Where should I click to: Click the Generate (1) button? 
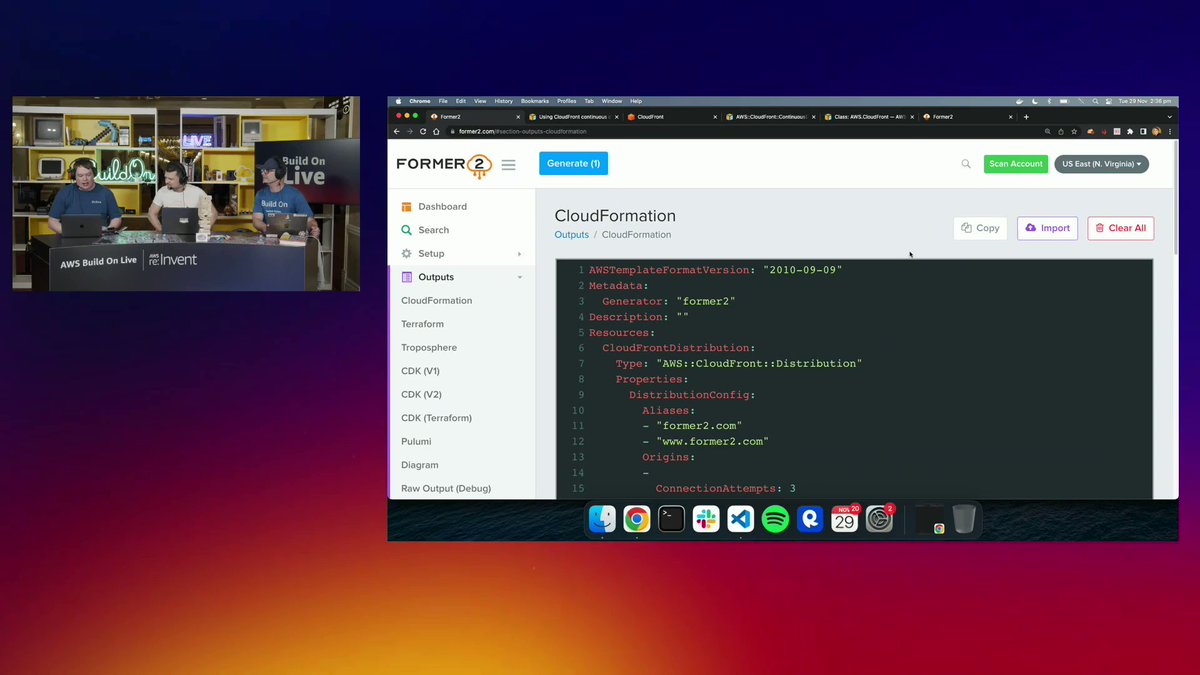[x=573, y=163]
